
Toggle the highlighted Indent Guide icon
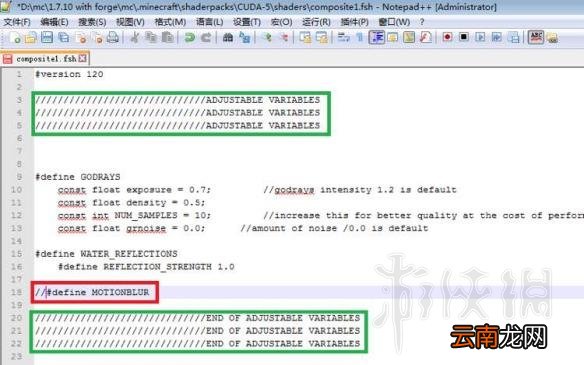[377, 37]
